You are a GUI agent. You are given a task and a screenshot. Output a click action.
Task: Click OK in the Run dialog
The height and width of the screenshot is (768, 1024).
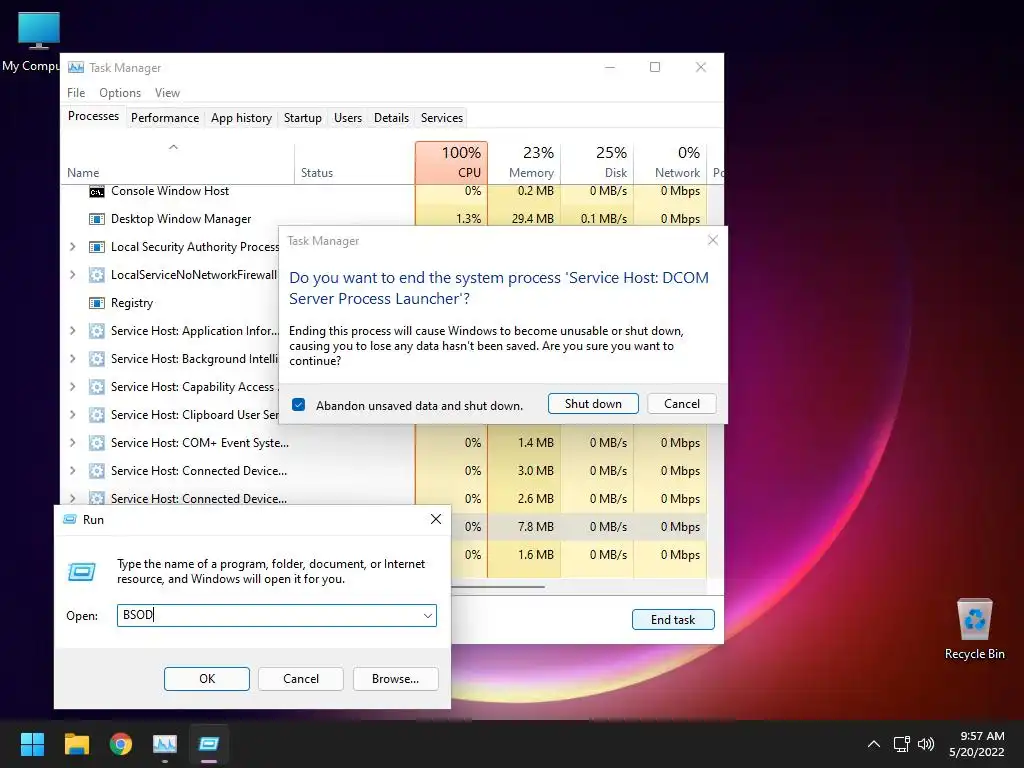coord(206,679)
